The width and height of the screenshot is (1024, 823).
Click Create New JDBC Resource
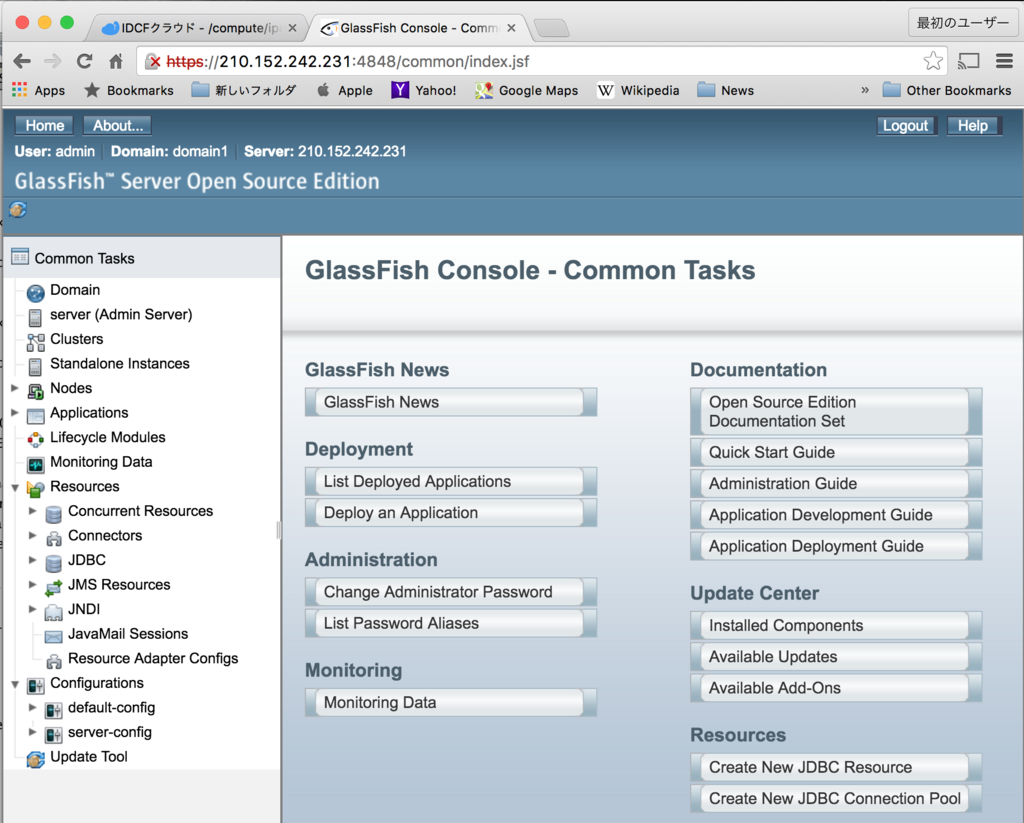pyautogui.click(x=836, y=767)
